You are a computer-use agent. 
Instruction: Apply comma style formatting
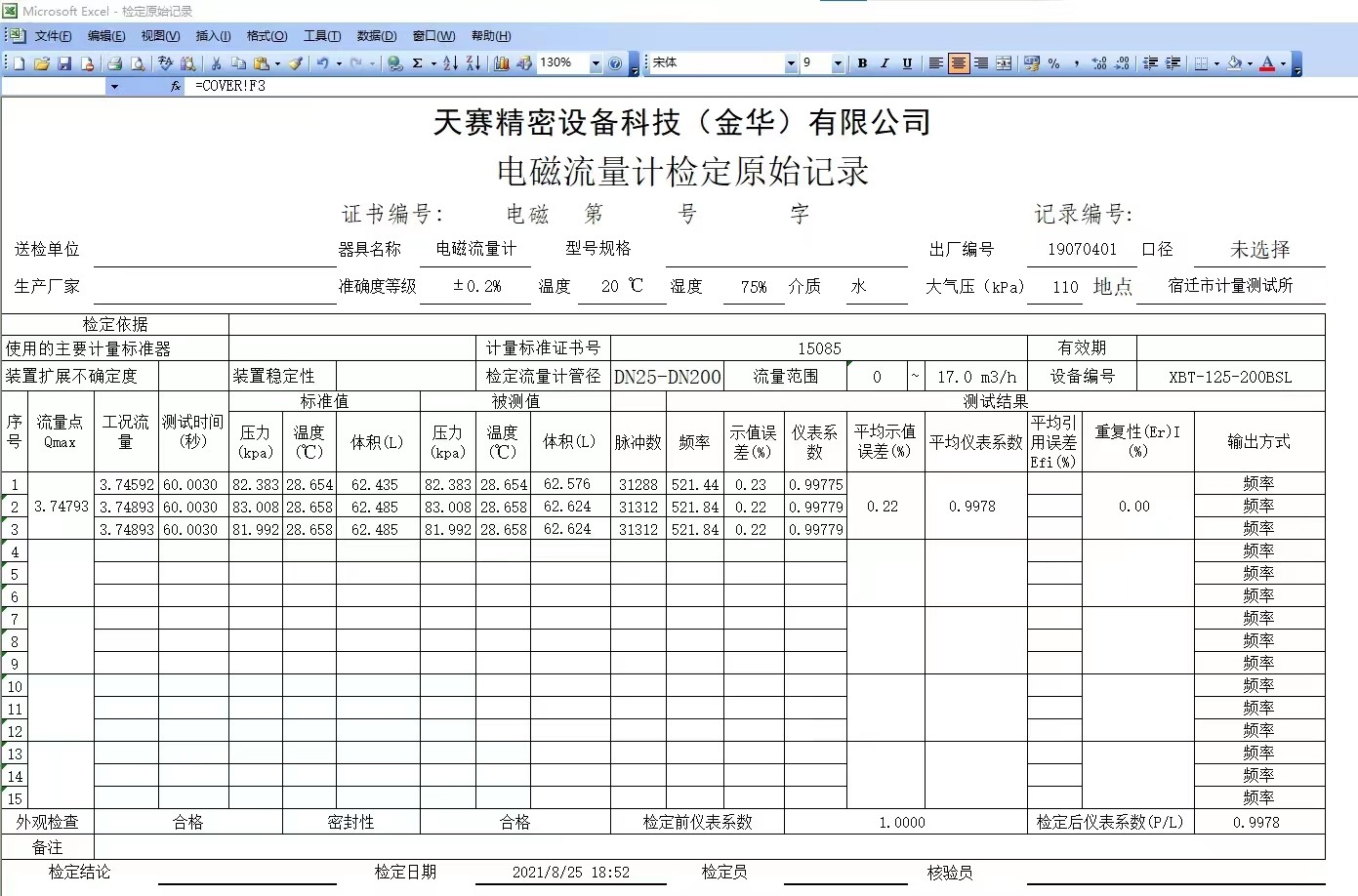pos(1076,63)
